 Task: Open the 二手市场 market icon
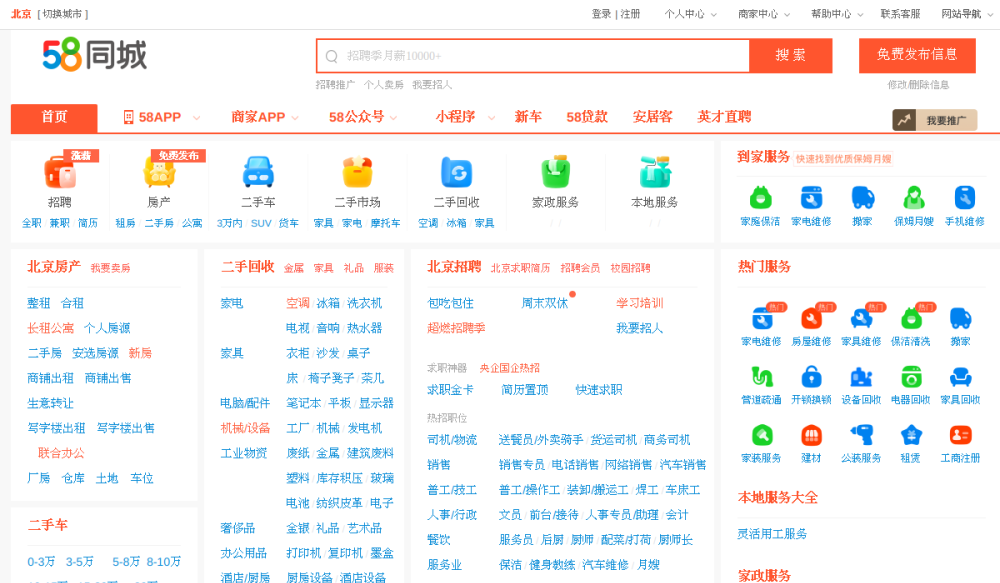(358, 172)
